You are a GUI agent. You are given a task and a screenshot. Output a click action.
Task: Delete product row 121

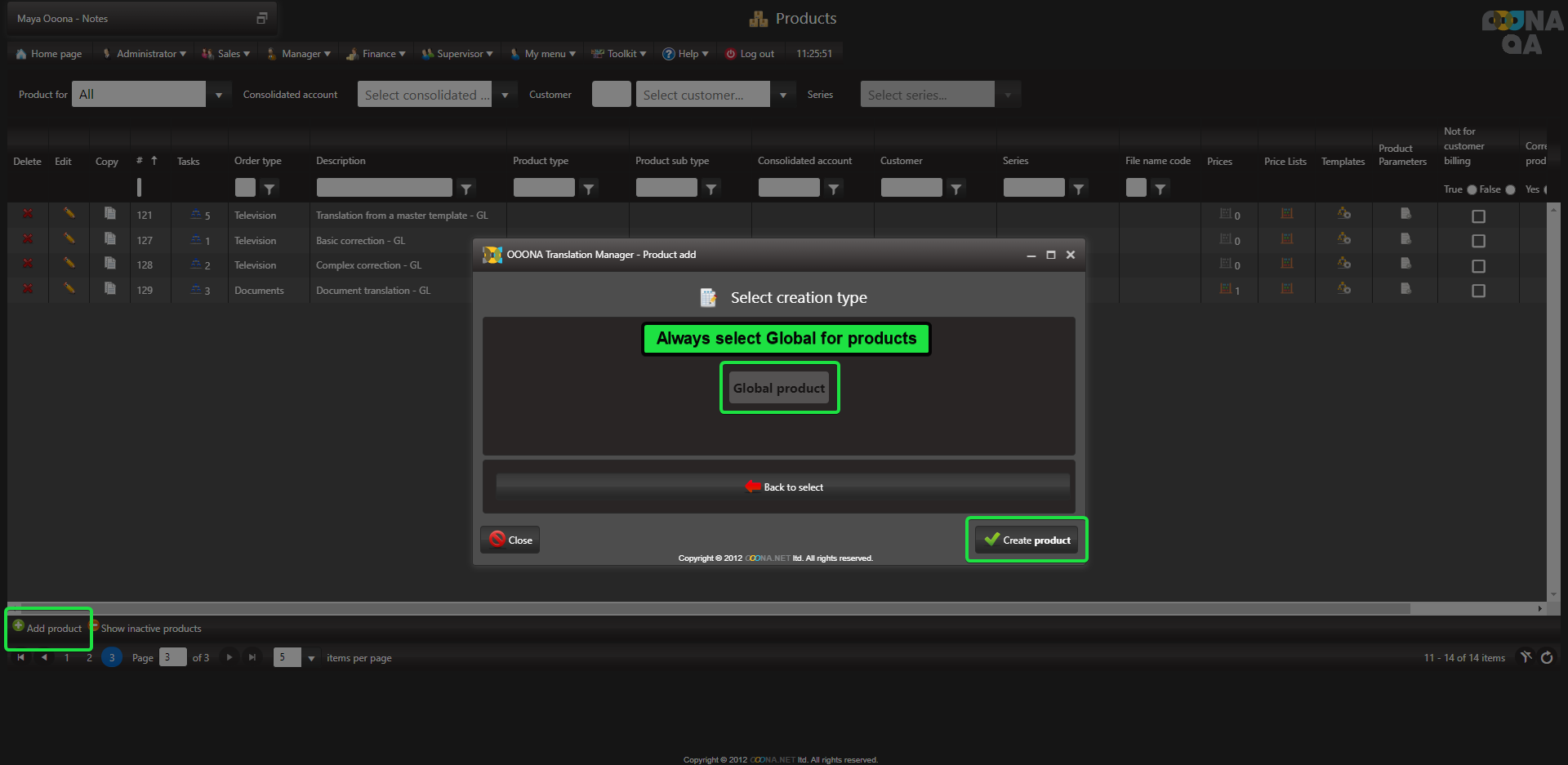pyautogui.click(x=28, y=214)
